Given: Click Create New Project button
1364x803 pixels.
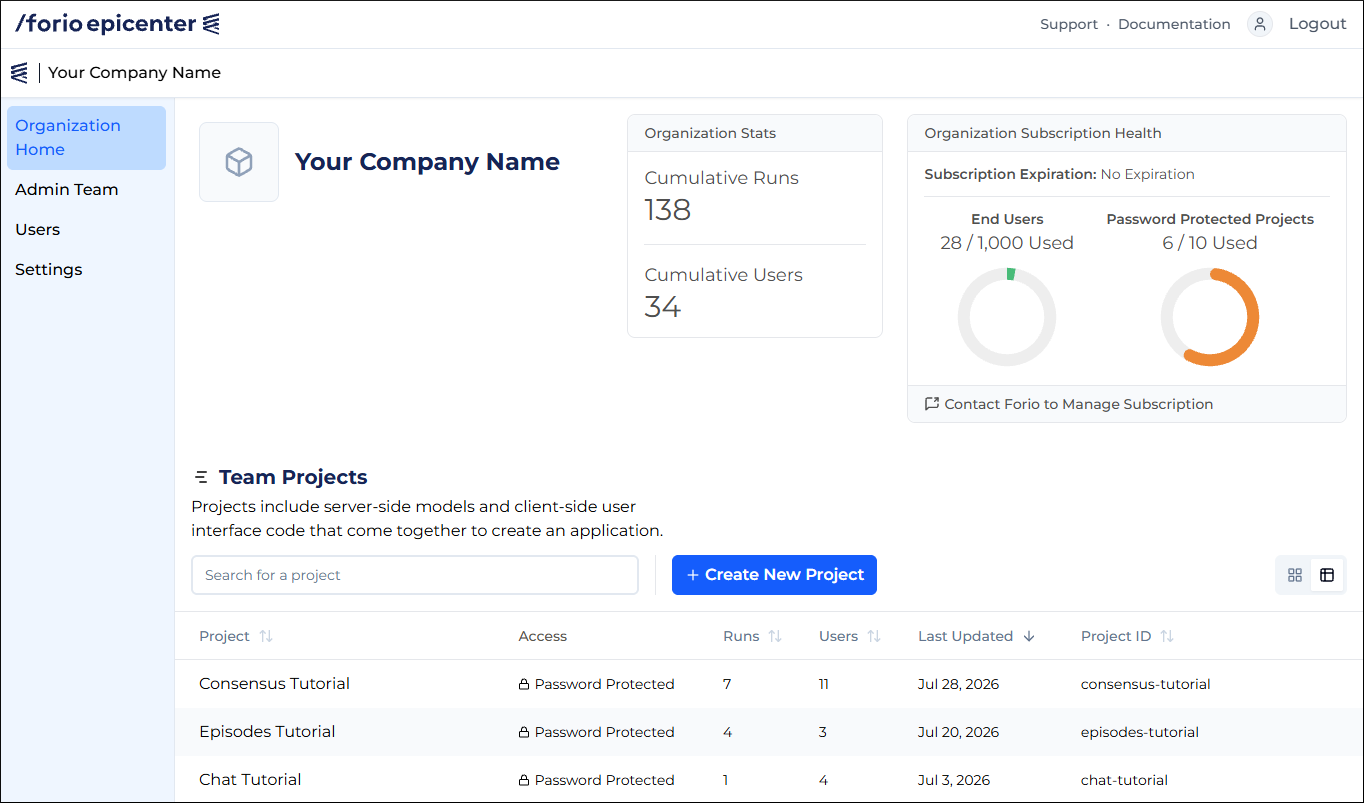Looking at the screenshot, I should [774, 575].
